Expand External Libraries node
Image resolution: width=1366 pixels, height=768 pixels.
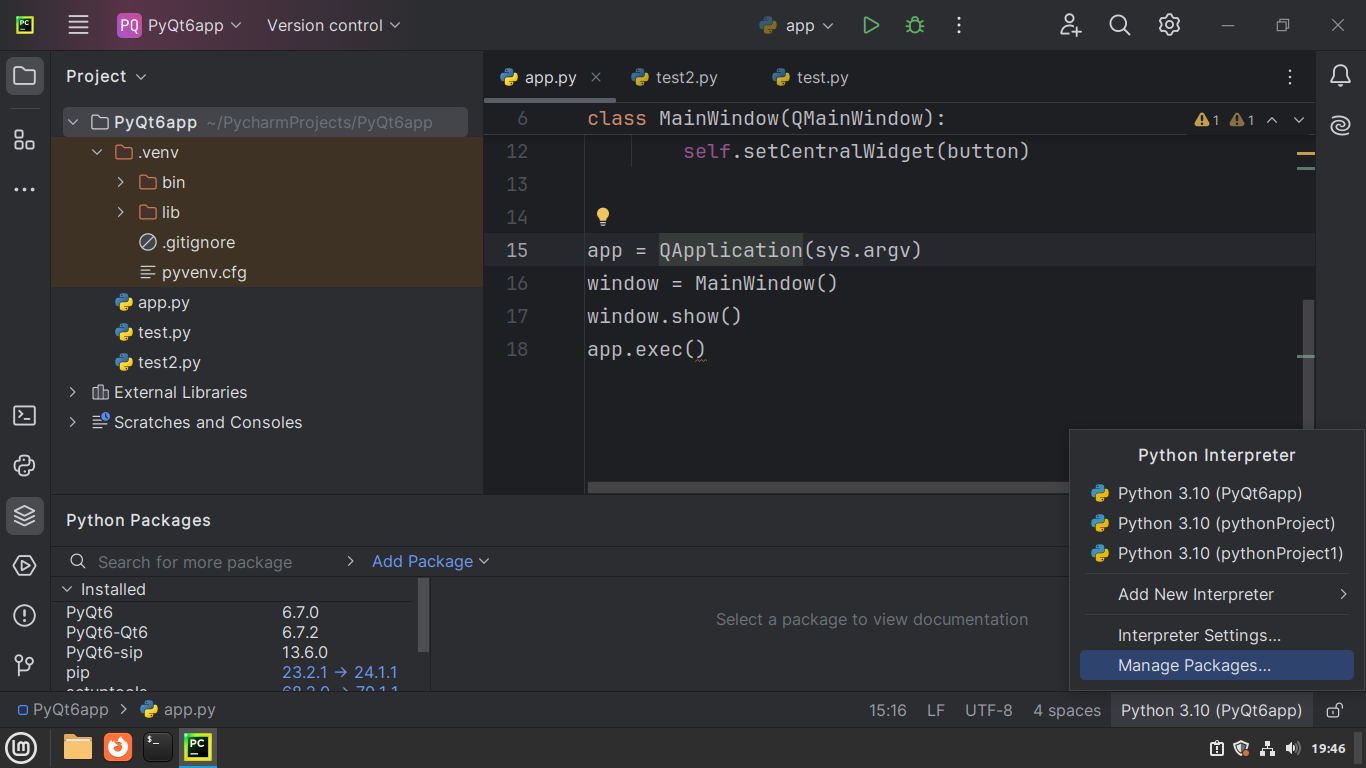[72, 392]
